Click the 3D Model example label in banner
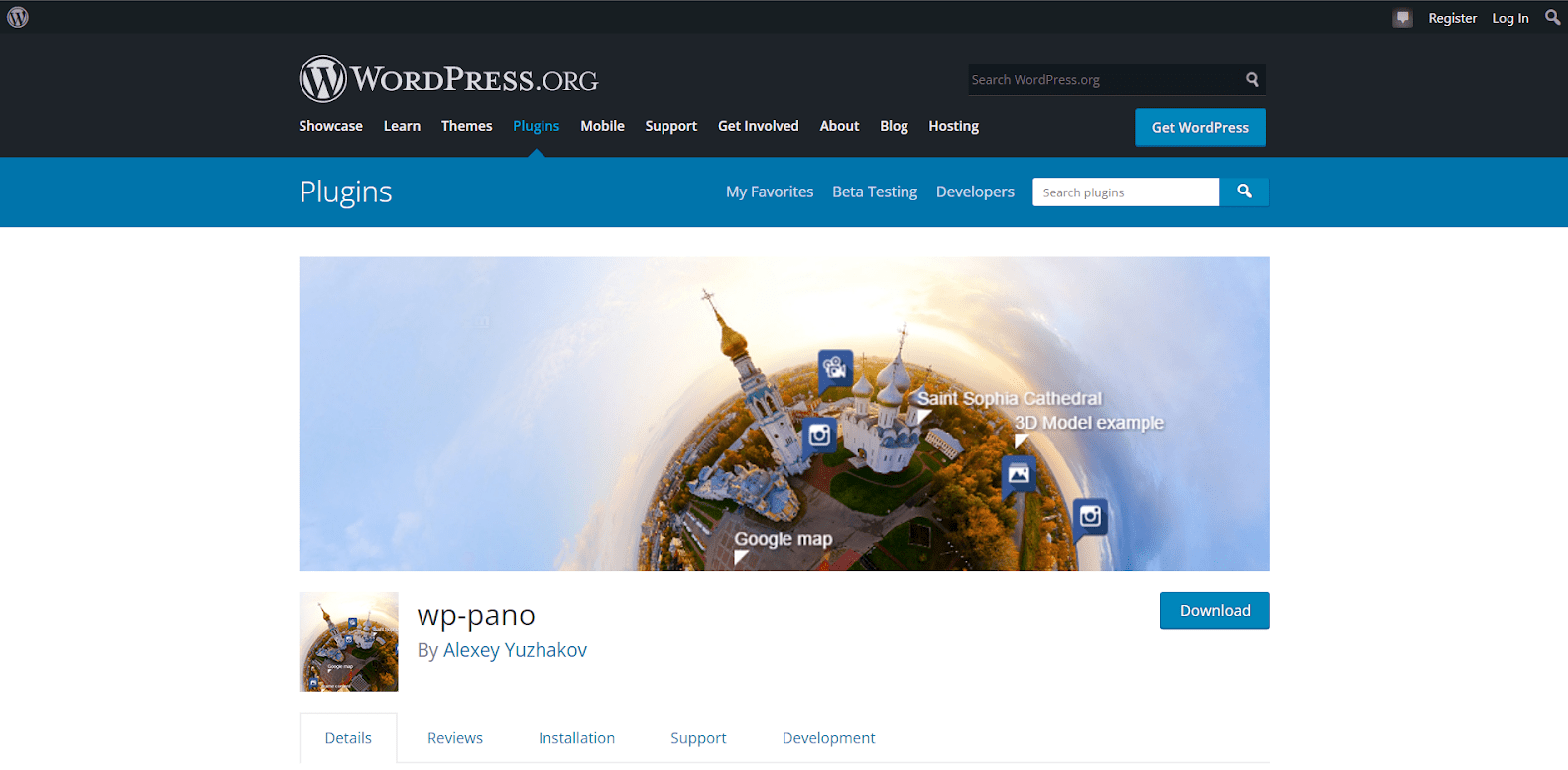 (1089, 422)
